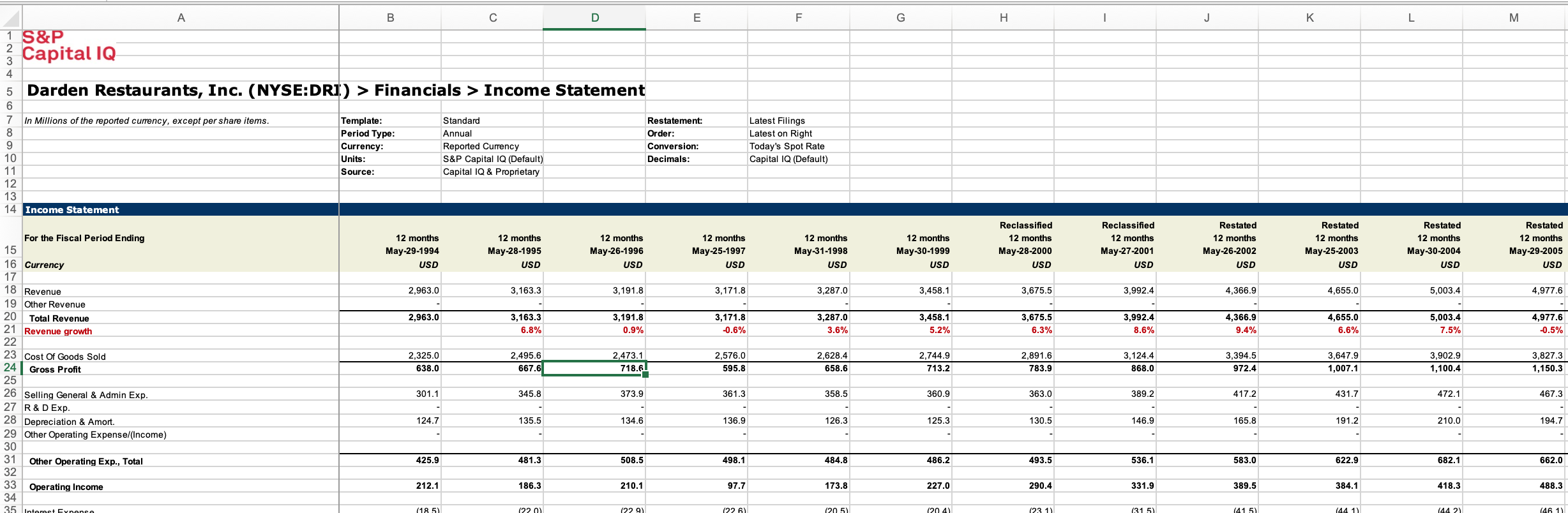The image size is (1568, 513).
Task: Click the 'Cost Of Goods Sold' label
Action: 65,357
